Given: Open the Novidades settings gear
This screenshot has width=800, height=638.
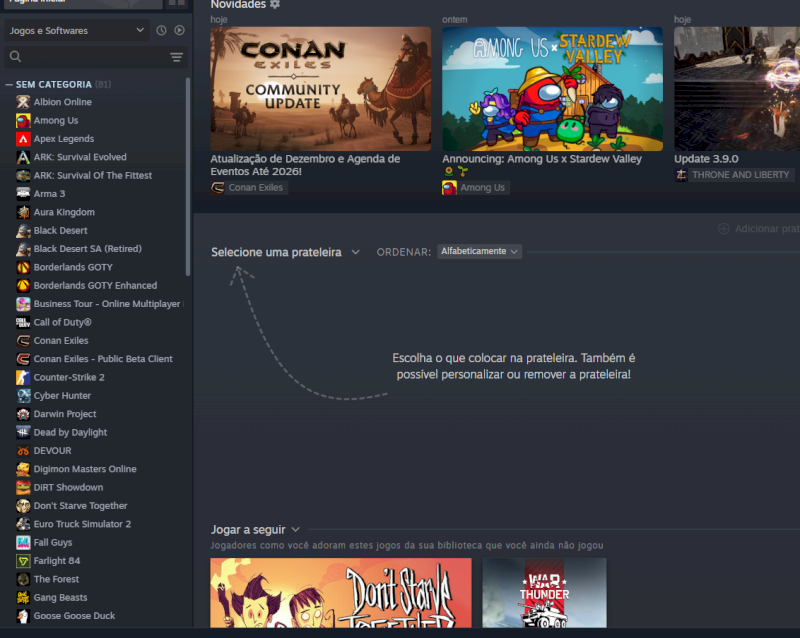Looking at the screenshot, I should click(275, 4).
